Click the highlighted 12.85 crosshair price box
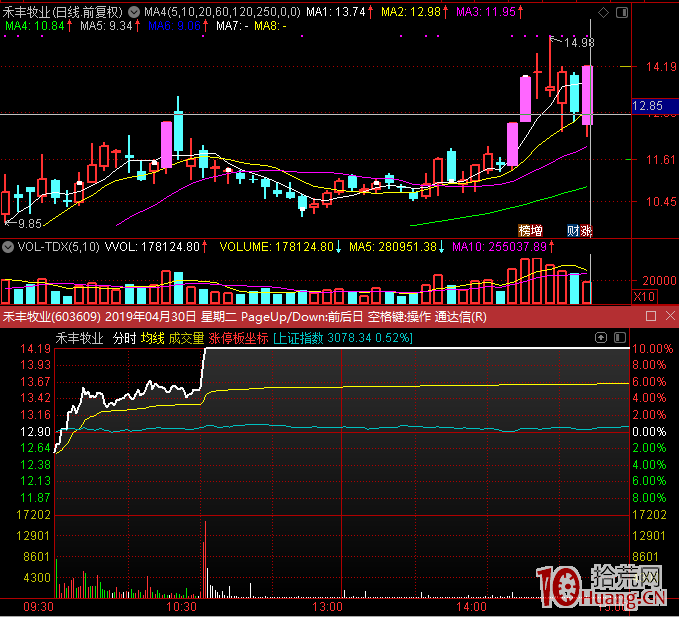Screen dimensions: 679x617 tap(655, 106)
